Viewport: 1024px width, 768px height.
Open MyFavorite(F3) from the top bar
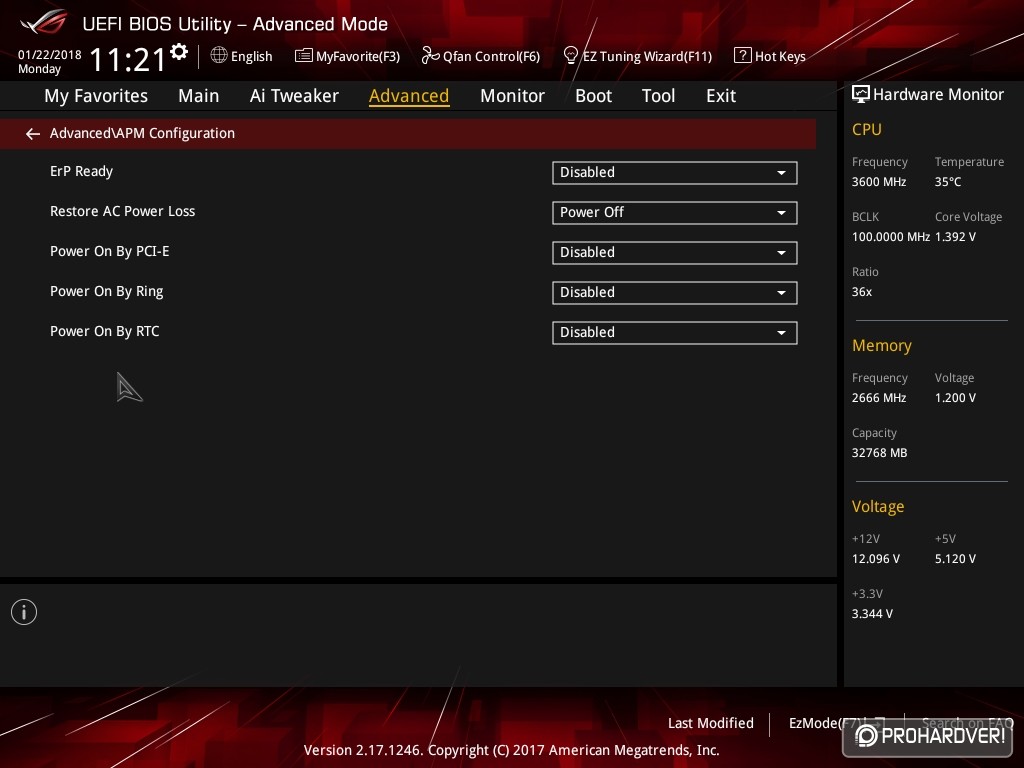coord(358,57)
